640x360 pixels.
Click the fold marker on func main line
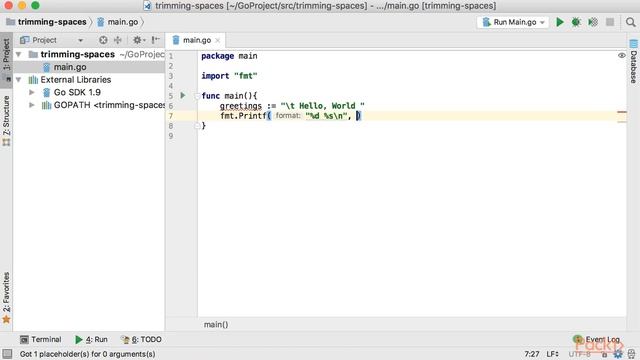198,96
